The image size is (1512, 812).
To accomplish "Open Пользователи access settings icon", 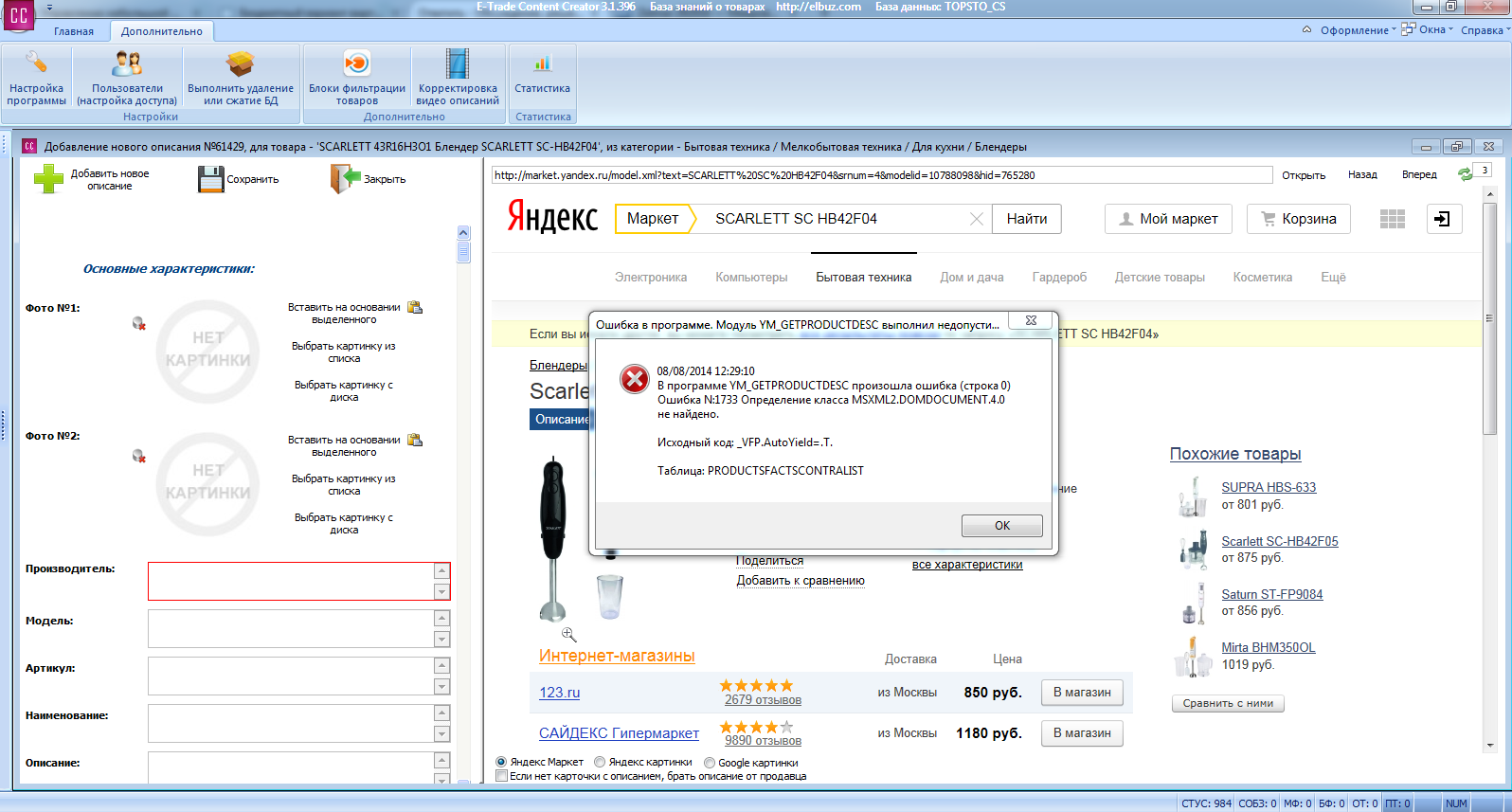I will [x=127, y=64].
